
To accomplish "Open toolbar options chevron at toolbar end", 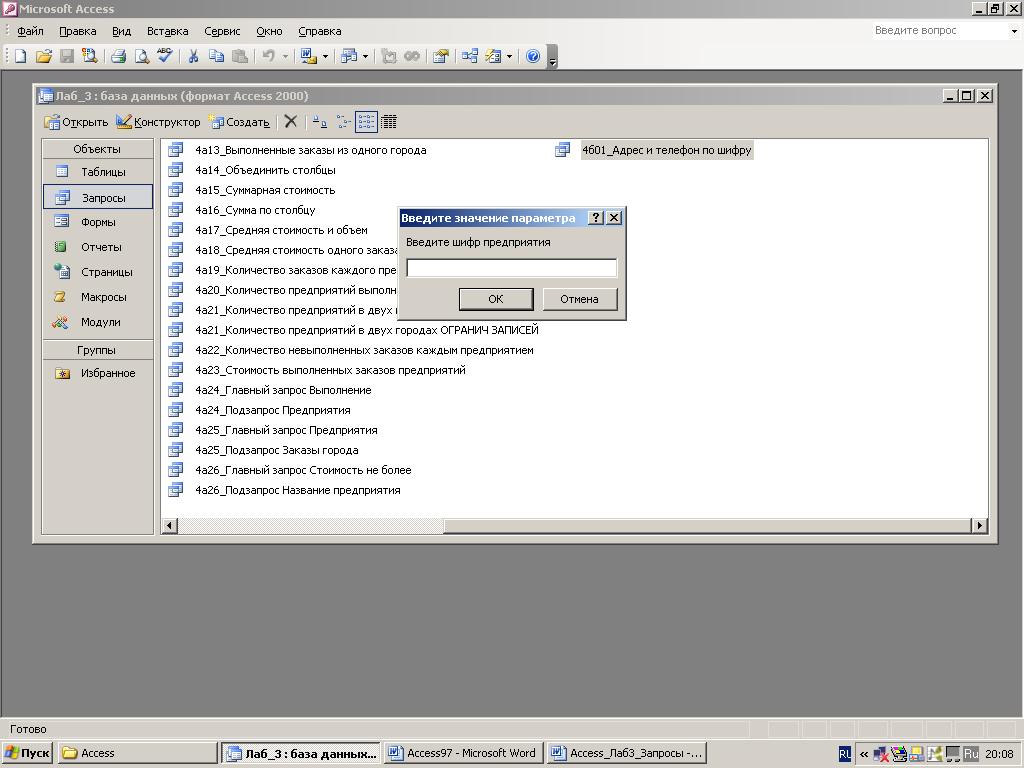I will click(x=552, y=59).
